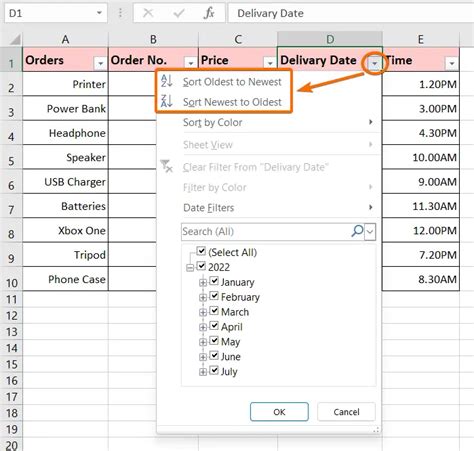Click the Printer cell
This screenshot has height=451, width=474.
[65, 84]
